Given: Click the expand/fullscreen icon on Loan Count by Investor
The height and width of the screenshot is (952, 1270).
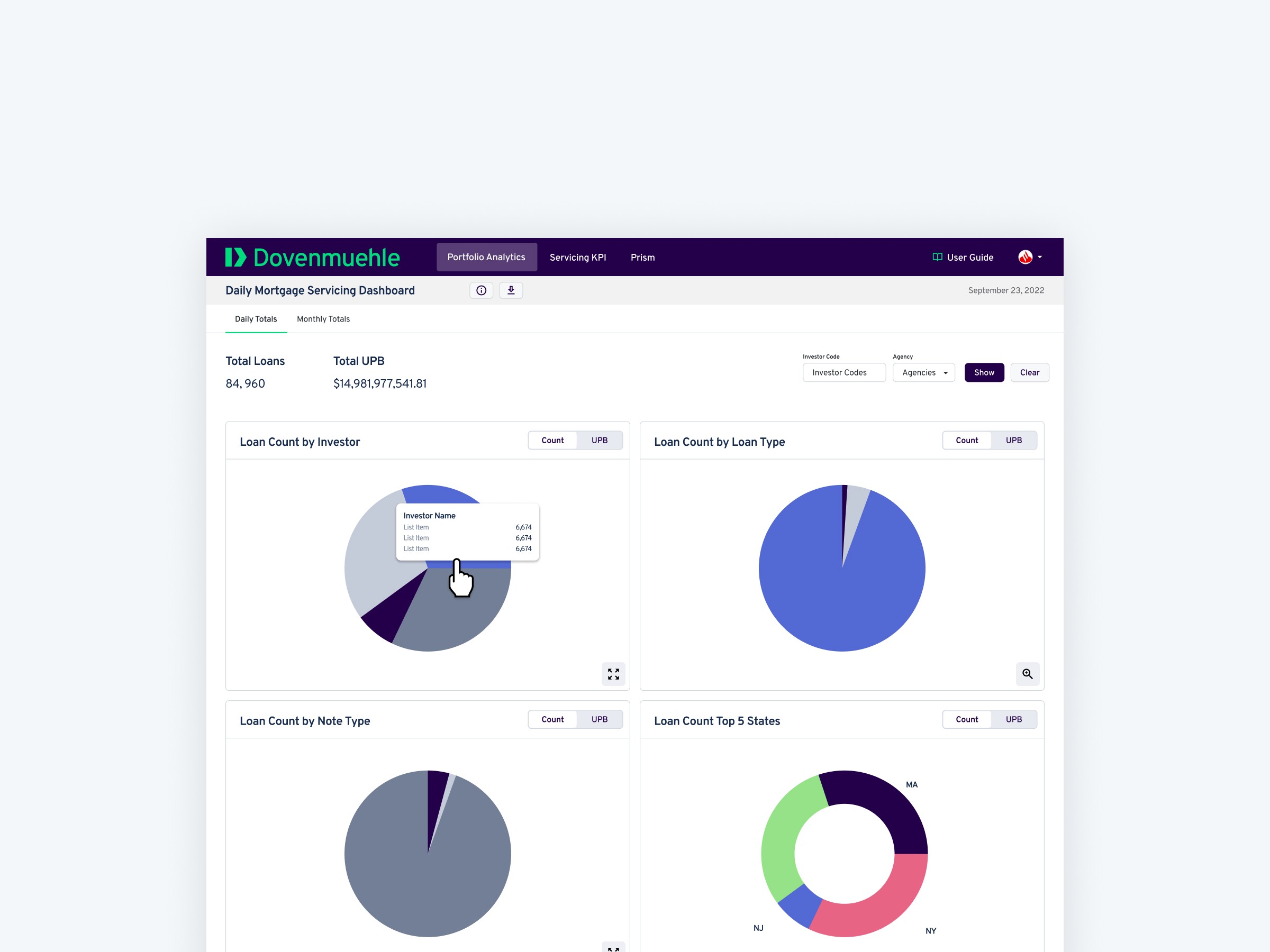Looking at the screenshot, I should (x=614, y=673).
